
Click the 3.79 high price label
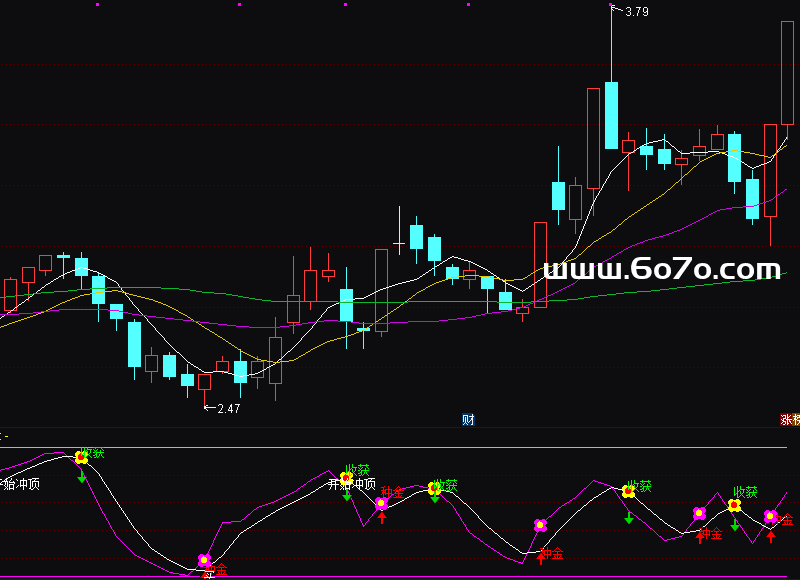point(637,12)
